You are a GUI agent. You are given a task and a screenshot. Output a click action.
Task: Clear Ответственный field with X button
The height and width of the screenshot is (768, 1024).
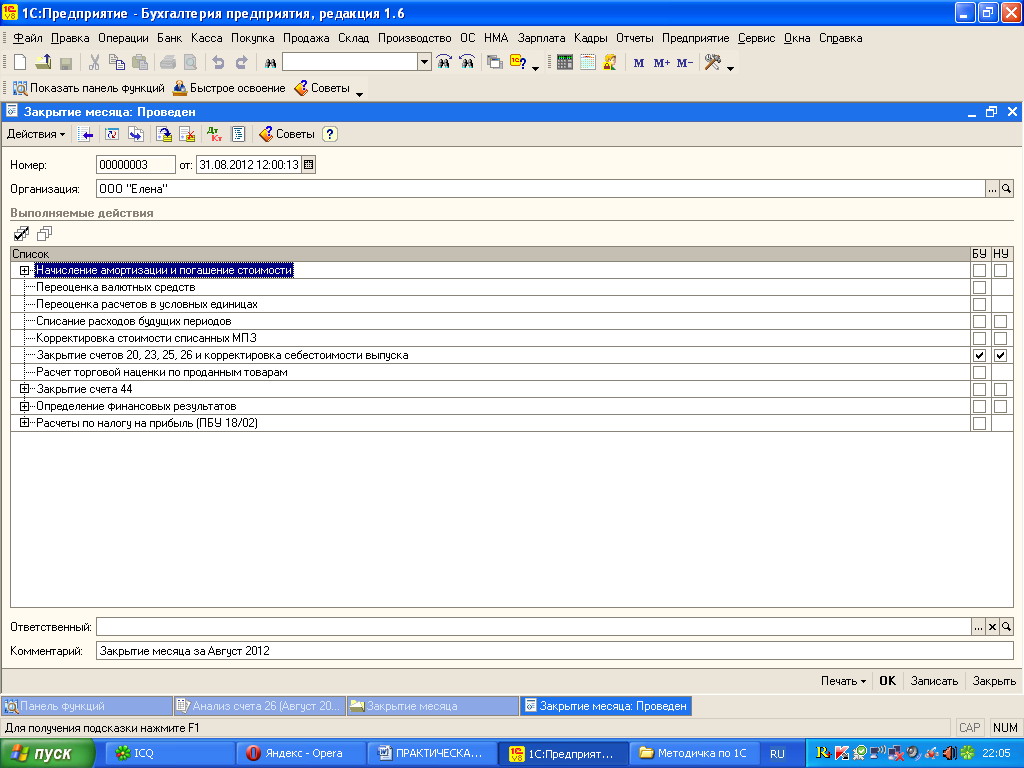click(x=992, y=627)
